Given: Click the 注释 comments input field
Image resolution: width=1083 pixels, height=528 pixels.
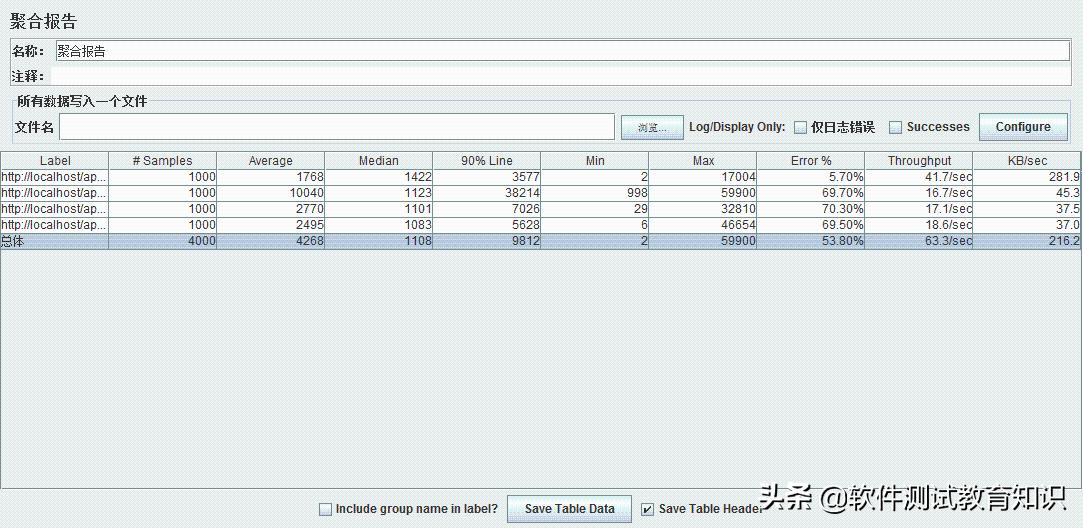Looking at the screenshot, I should 561,76.
